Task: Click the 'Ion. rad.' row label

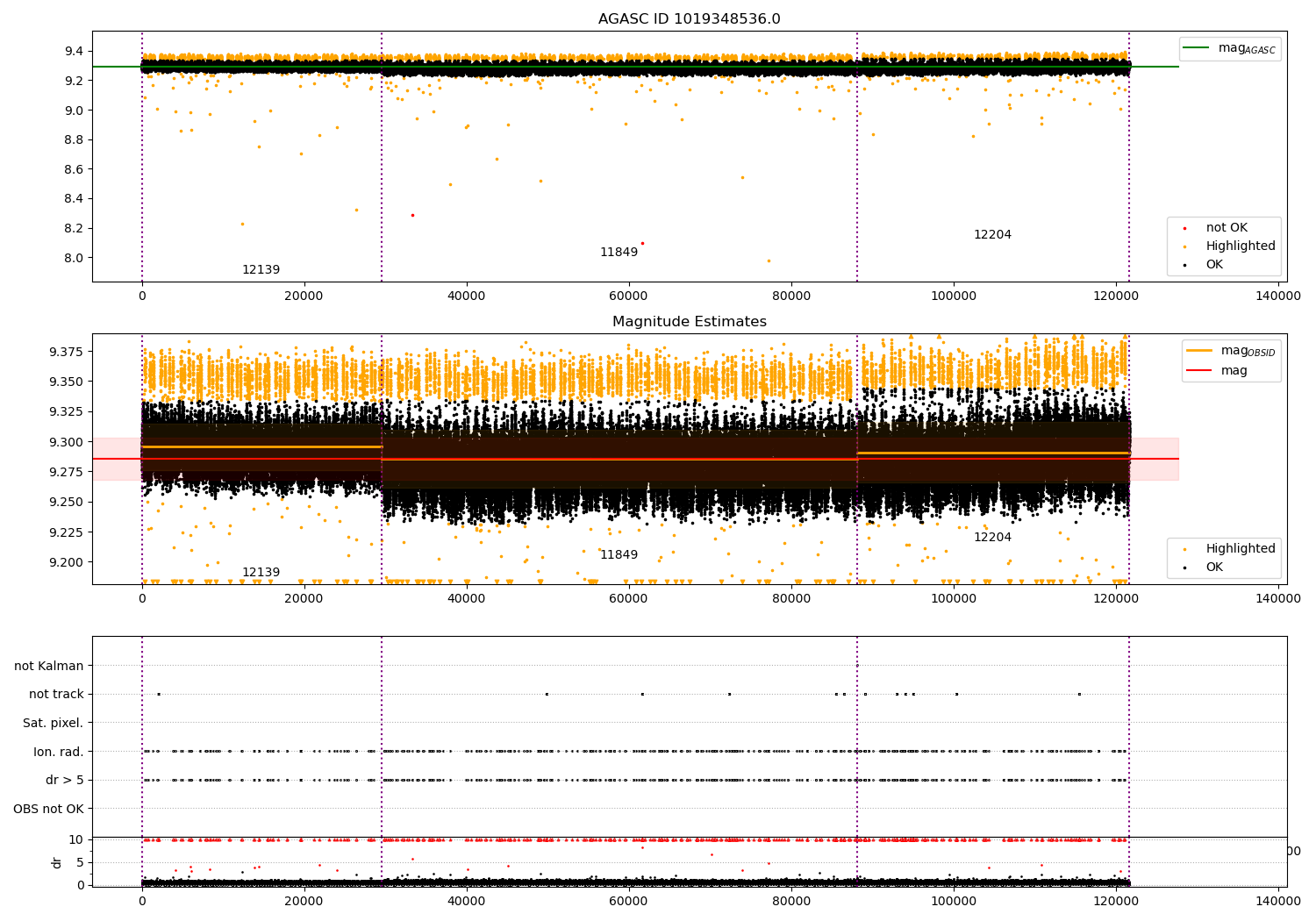Action: point(59,753)
